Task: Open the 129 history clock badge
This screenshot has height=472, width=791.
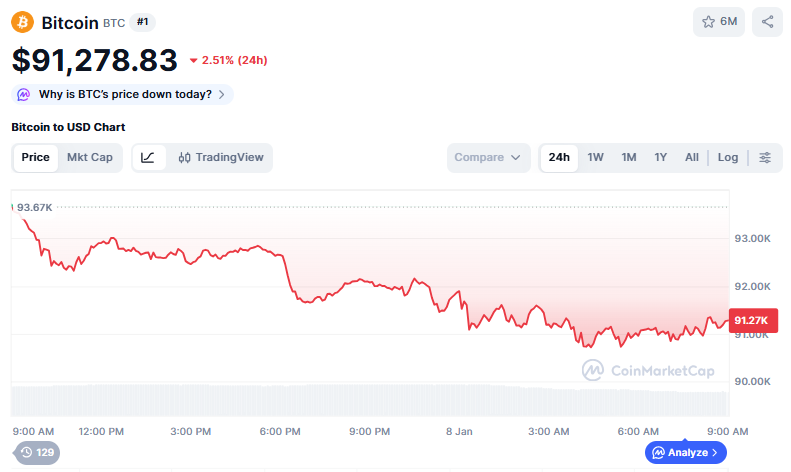Action: point(36,453)
